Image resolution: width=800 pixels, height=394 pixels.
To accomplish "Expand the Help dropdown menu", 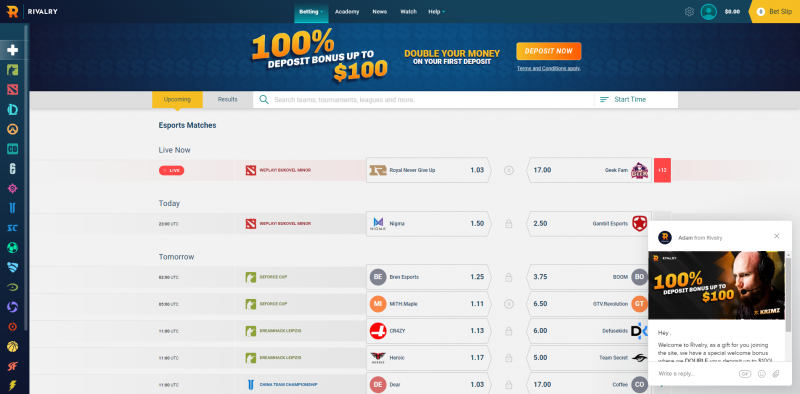I will (436, 12).
